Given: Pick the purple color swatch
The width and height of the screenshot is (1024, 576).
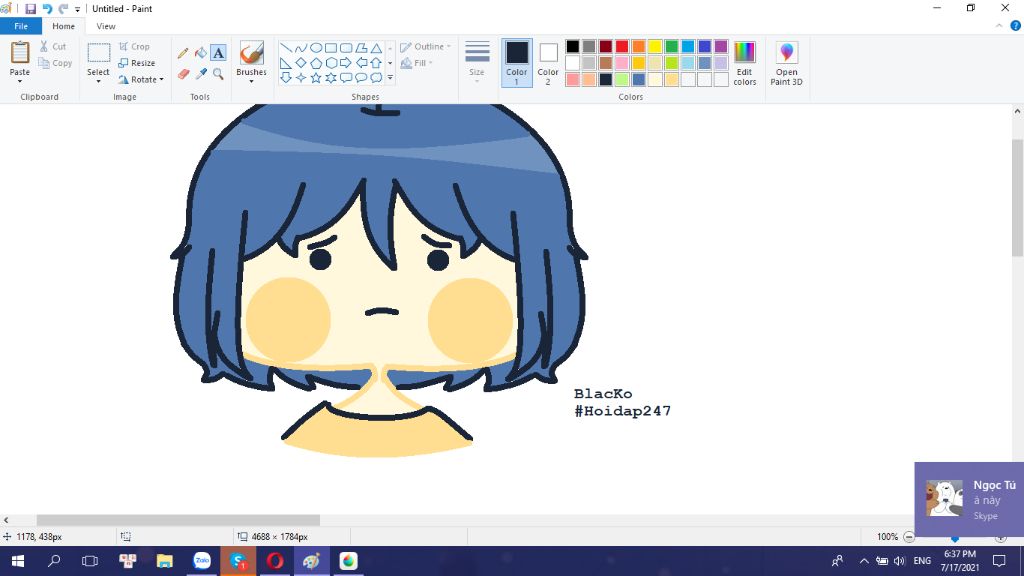Looking at the screenshot, I should pos(721,46).
